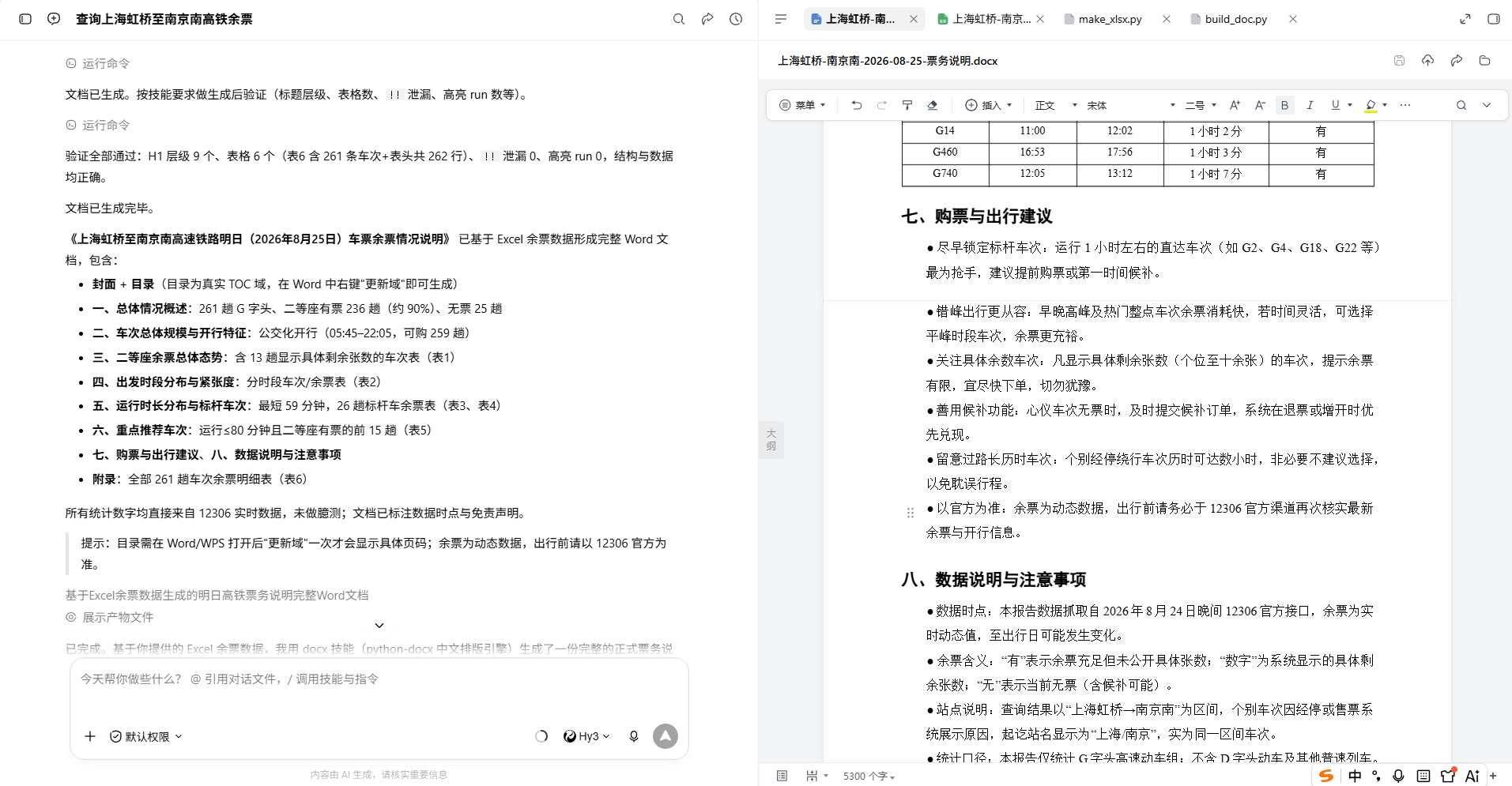
Task: Click the Sogou input method S icon
Action: [1326, 776]
